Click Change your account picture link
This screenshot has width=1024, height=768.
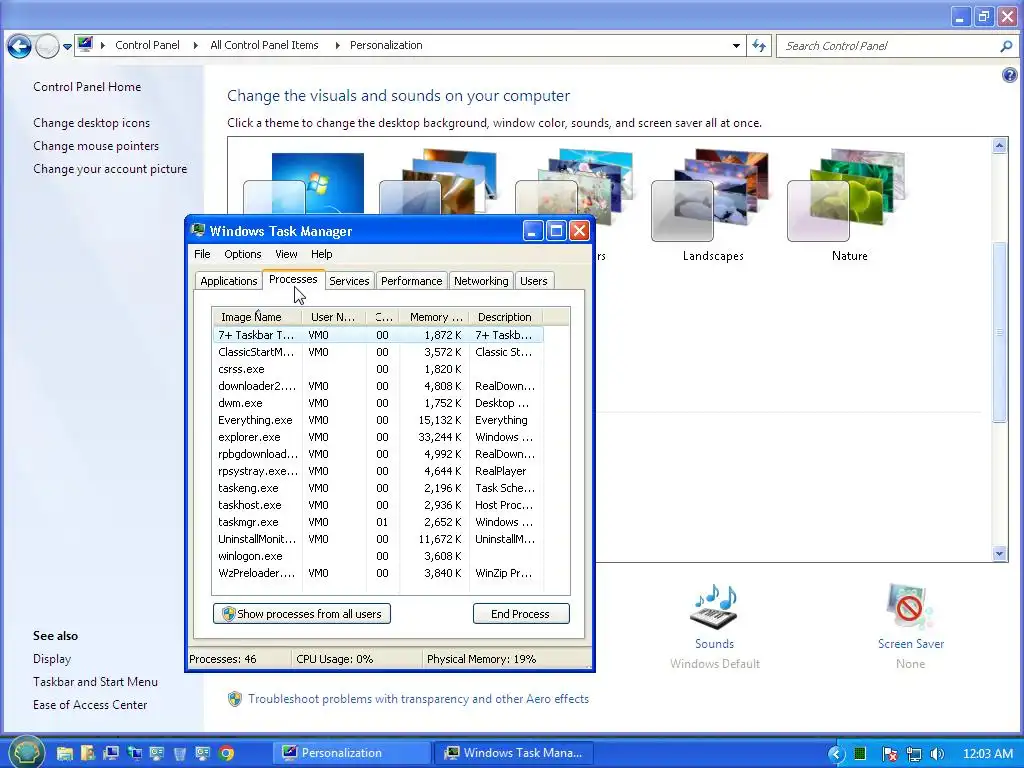tap(110, 168)
